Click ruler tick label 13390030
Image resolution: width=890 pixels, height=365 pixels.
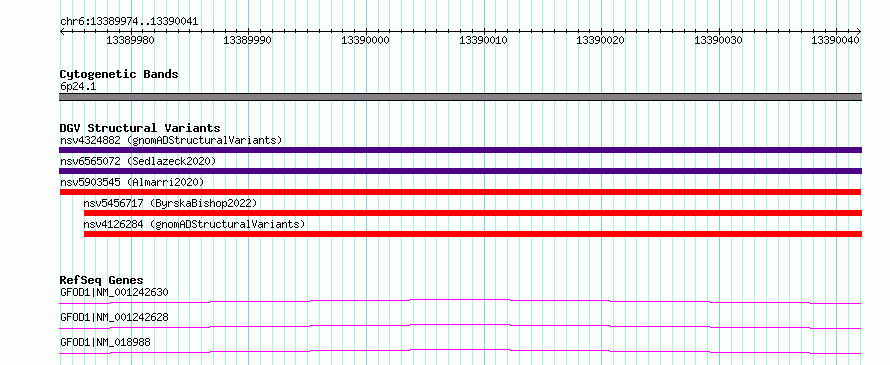[x=719, y=40]
